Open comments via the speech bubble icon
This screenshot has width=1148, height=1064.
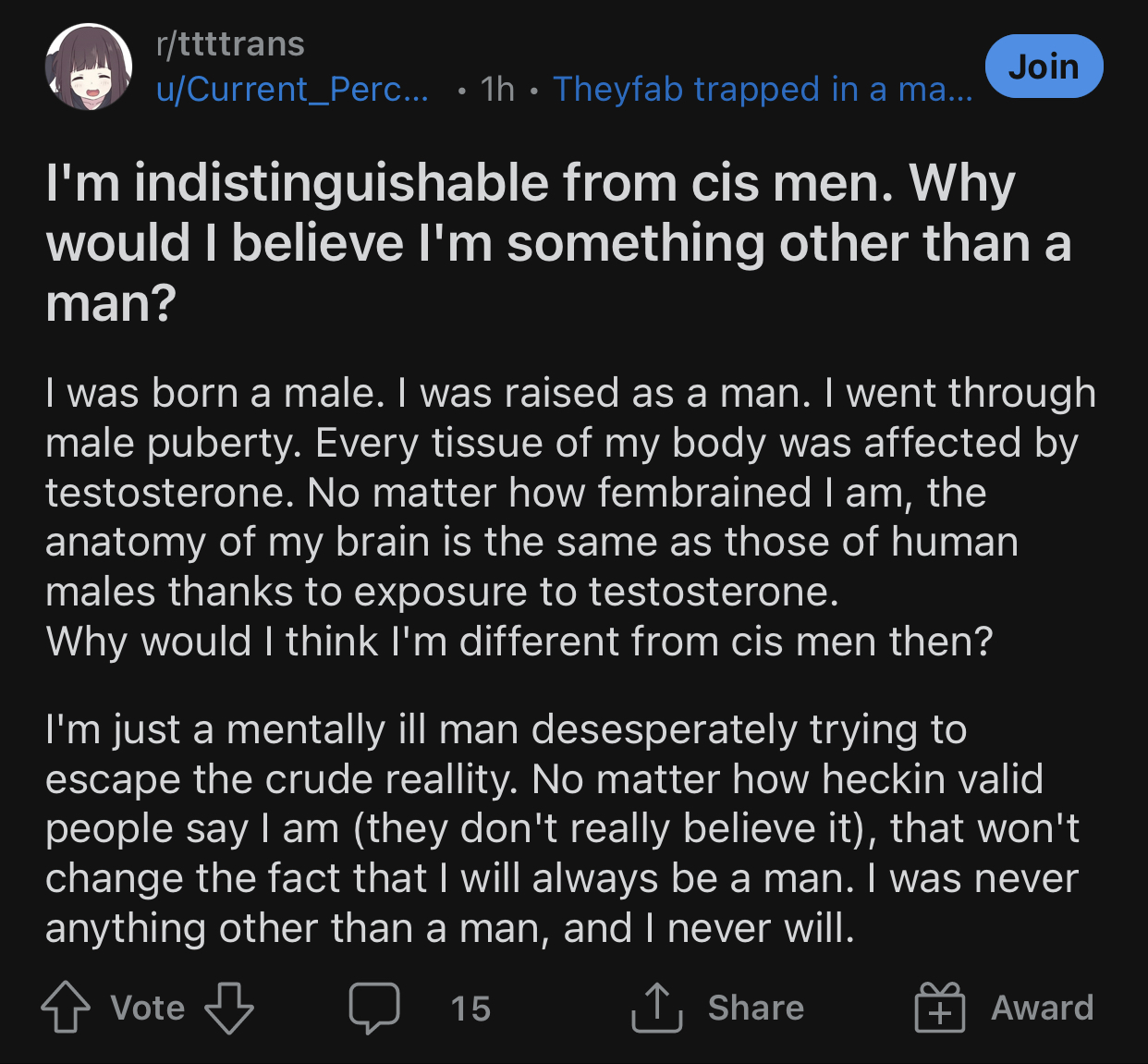click(x=374, y=1008)
